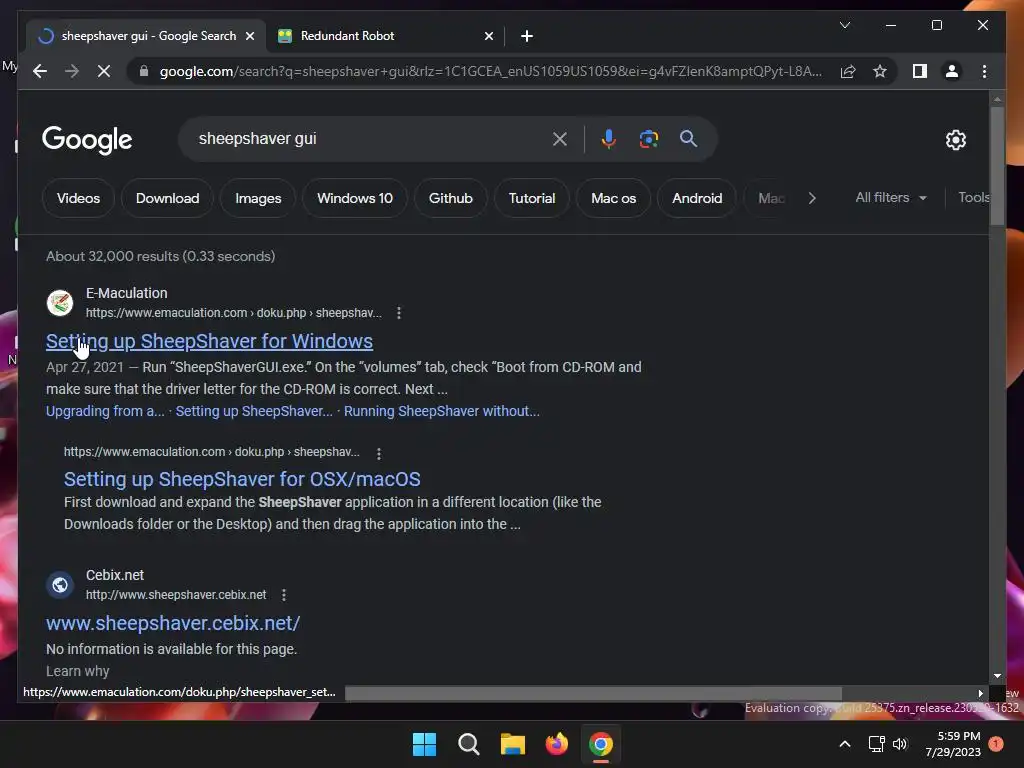The height and width of the screenshot is (768, 1024).
Task: Click the Google logo
Action: [x=87, y=139]
